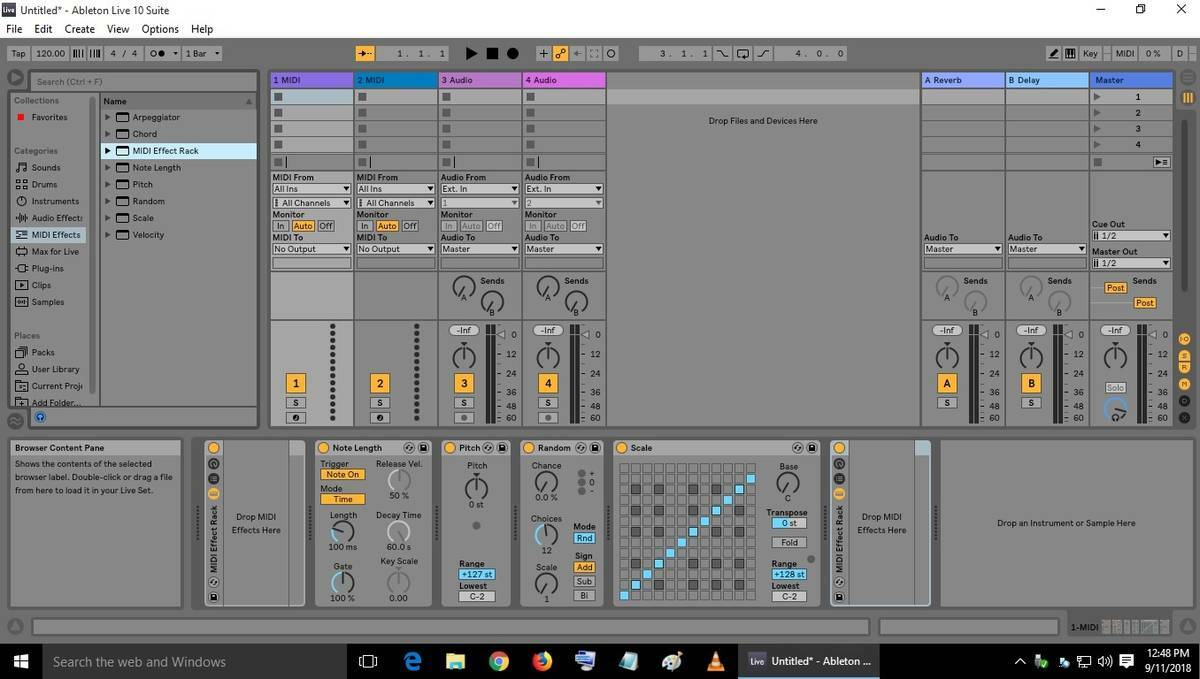Select Drums category in browser
Screen dimensions: 1200x679
tap(44, 184)
